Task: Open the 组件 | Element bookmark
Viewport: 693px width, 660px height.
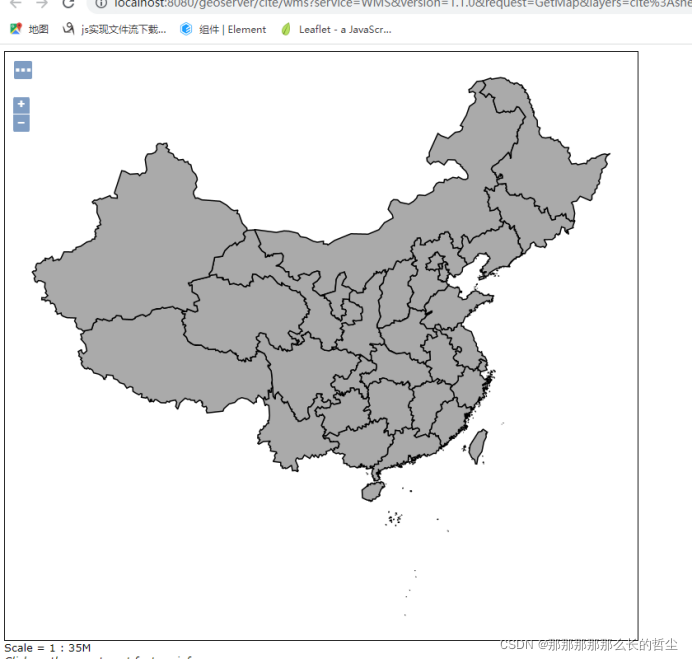Action: point(223,29)
